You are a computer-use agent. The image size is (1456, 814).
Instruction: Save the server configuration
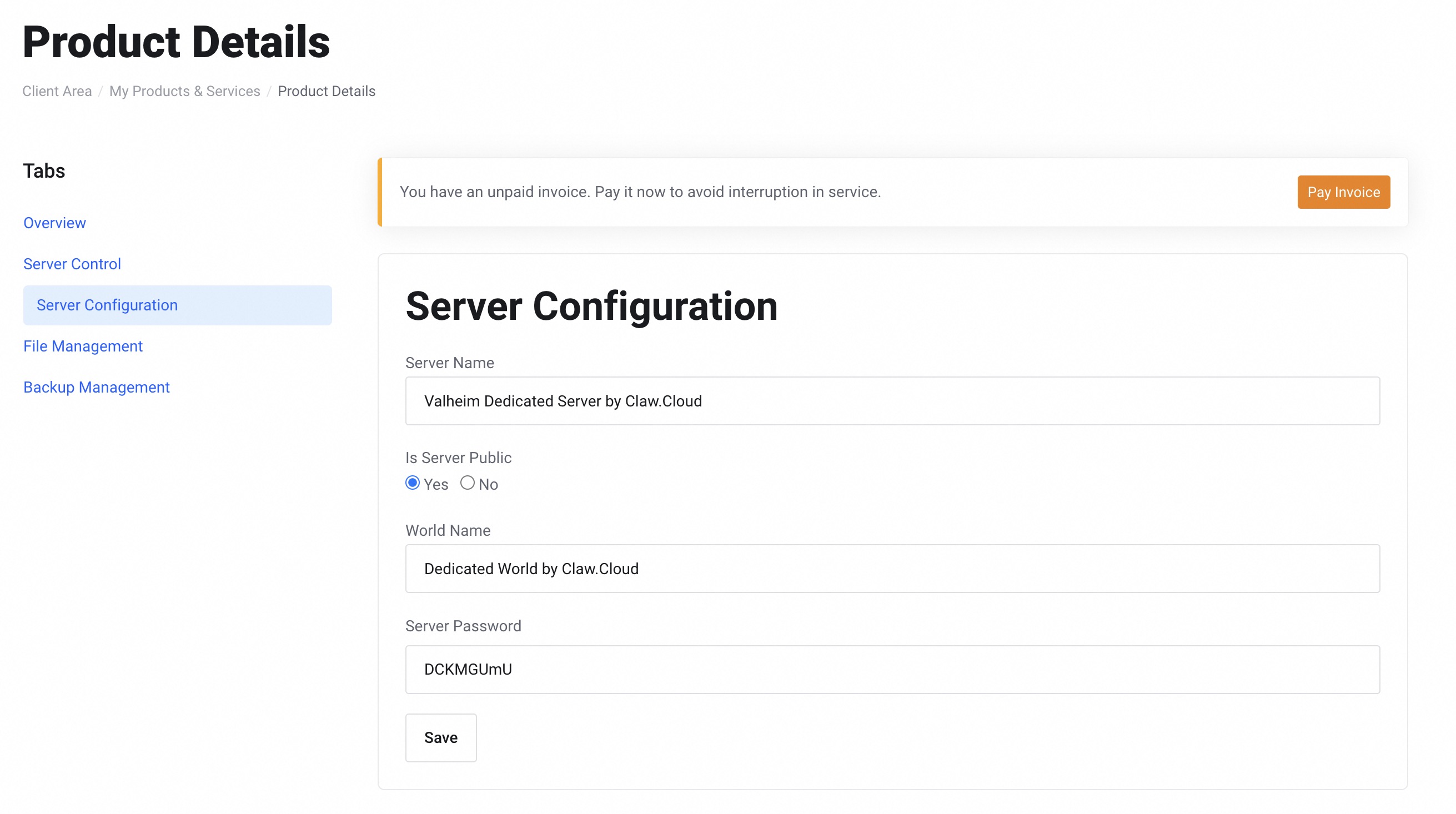[440, 738]
